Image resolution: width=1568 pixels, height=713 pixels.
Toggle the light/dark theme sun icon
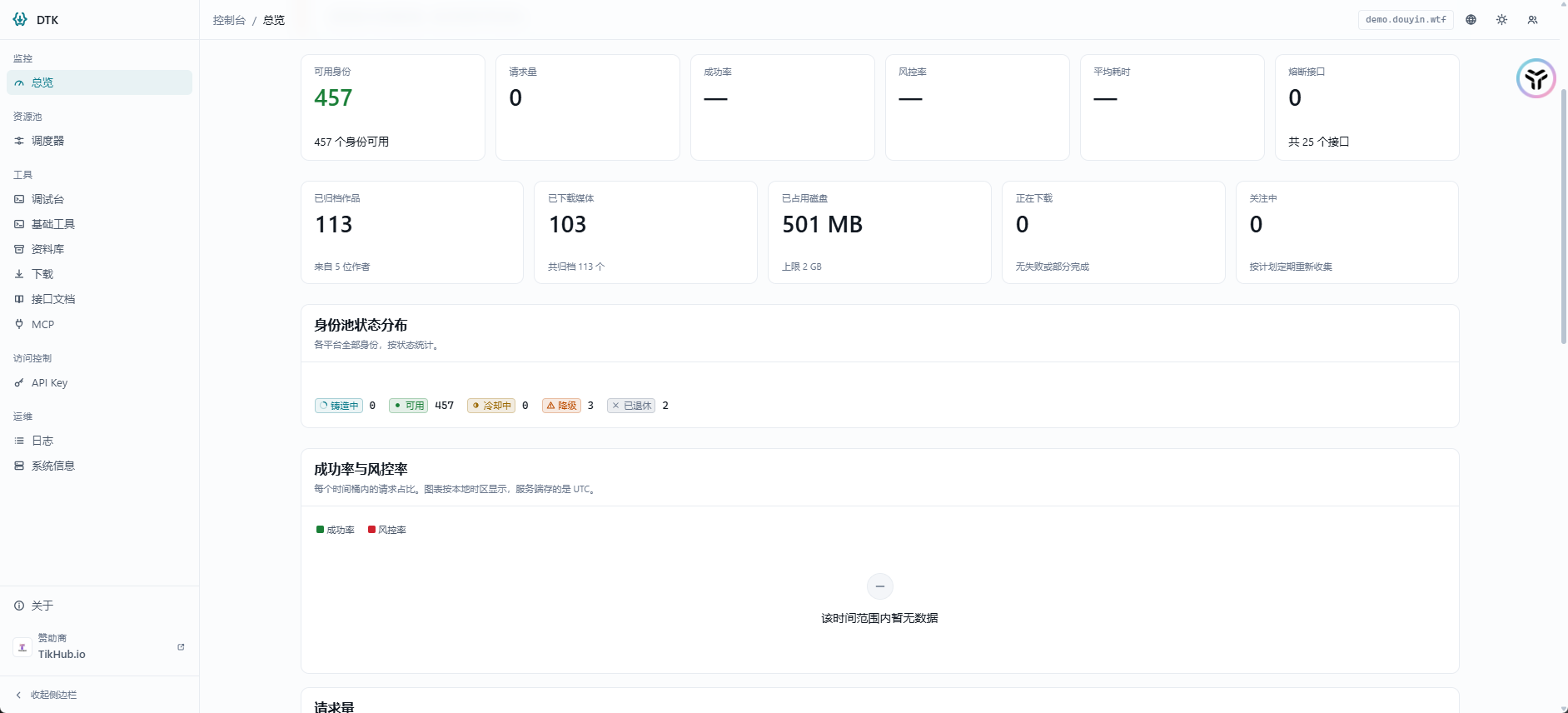pyautogui.click(x=1502, y=19)
